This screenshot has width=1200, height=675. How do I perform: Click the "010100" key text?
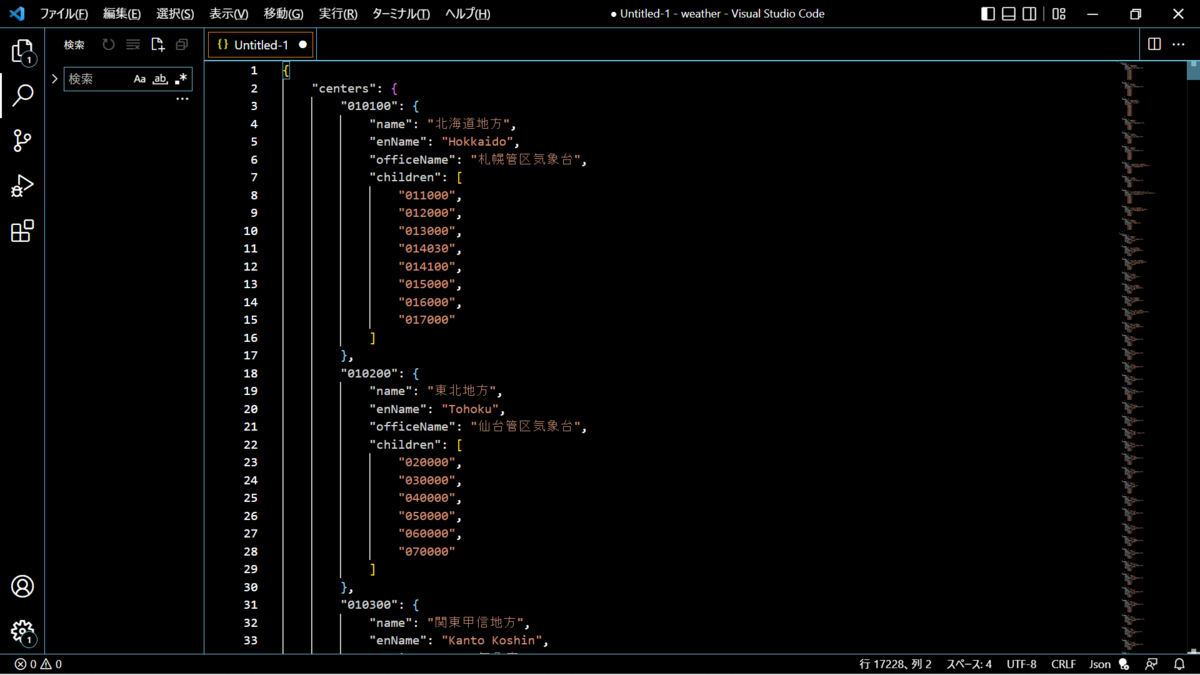[370, 106]
